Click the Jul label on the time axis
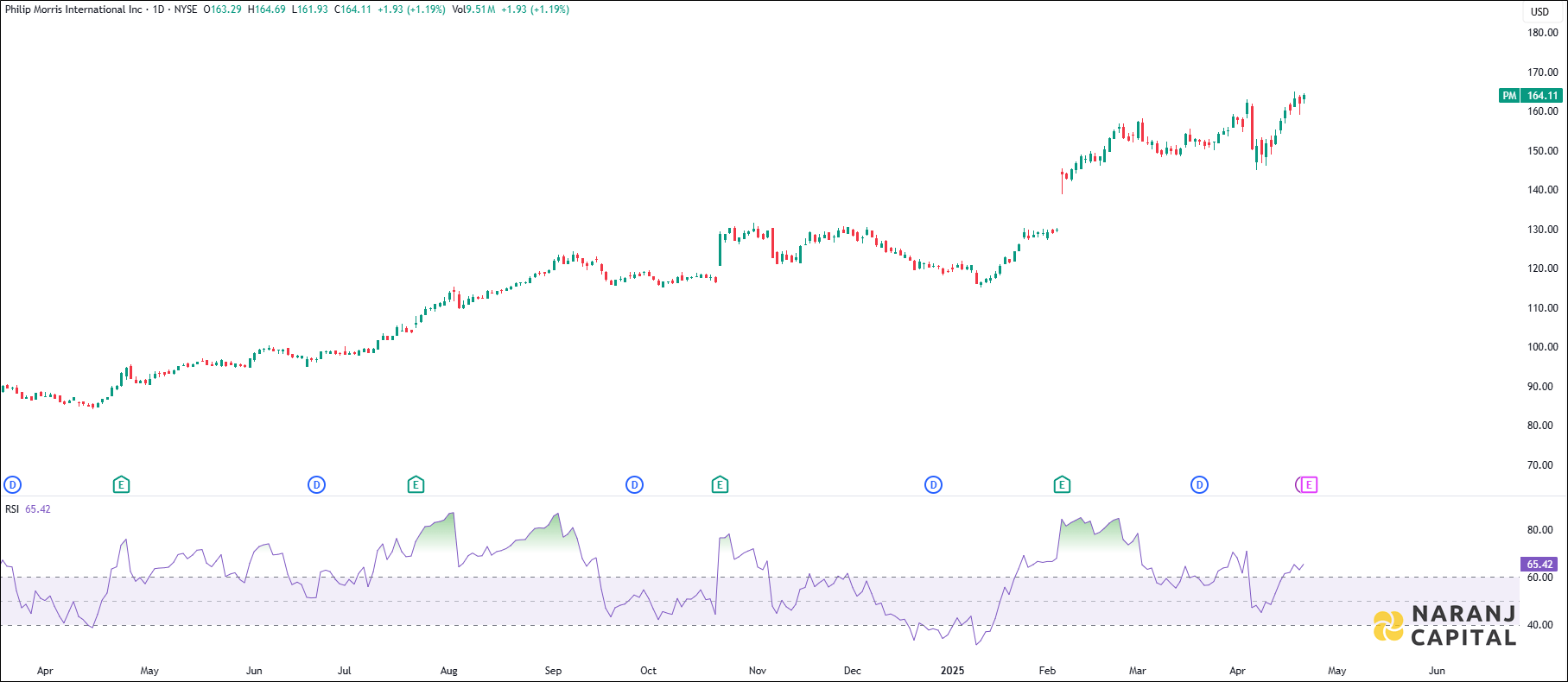Screen dimensions: 1568x682 [345, 671]
